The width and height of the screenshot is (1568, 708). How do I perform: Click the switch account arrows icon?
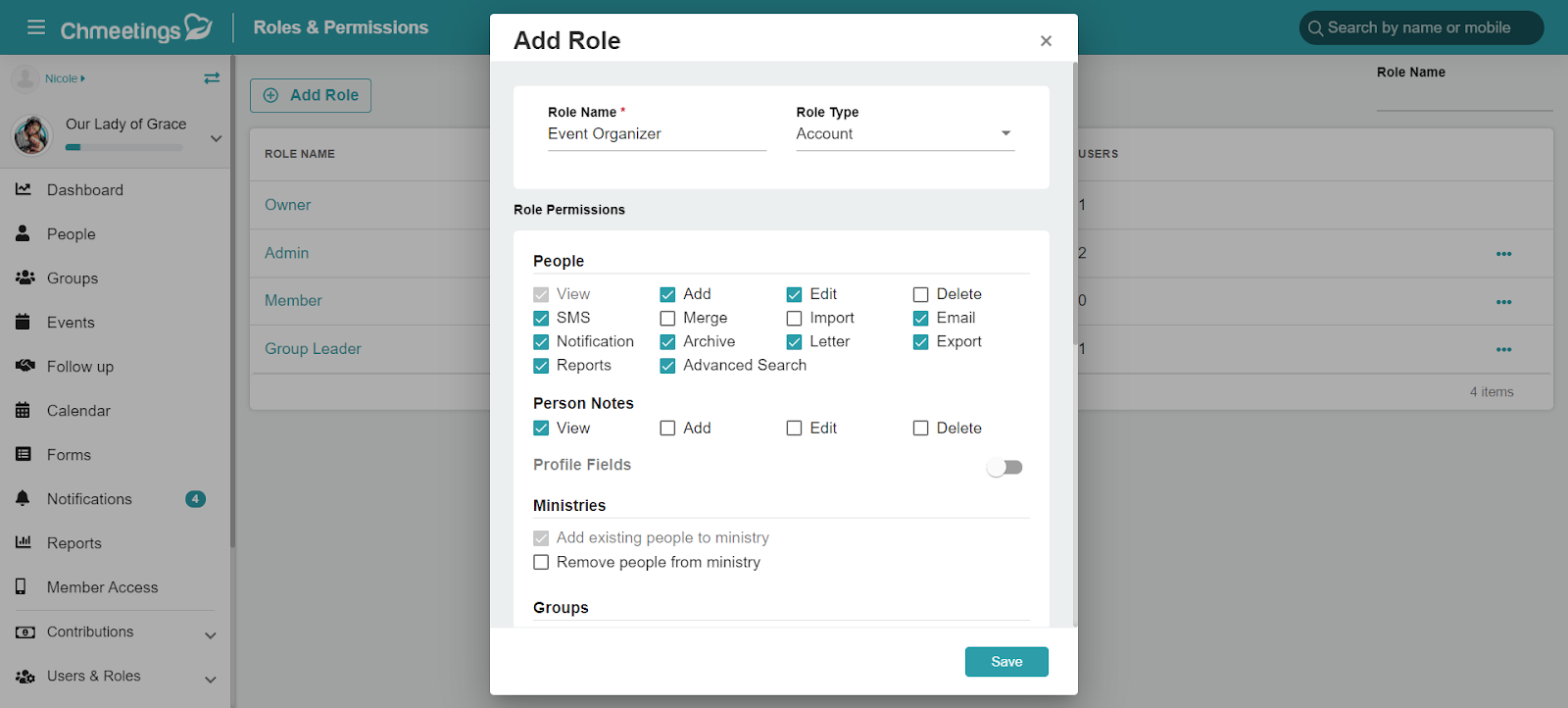tap(212, 78)
